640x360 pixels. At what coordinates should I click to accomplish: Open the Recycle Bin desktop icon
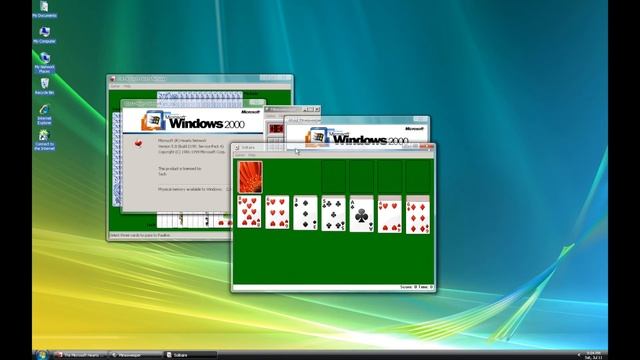point(44,86)
